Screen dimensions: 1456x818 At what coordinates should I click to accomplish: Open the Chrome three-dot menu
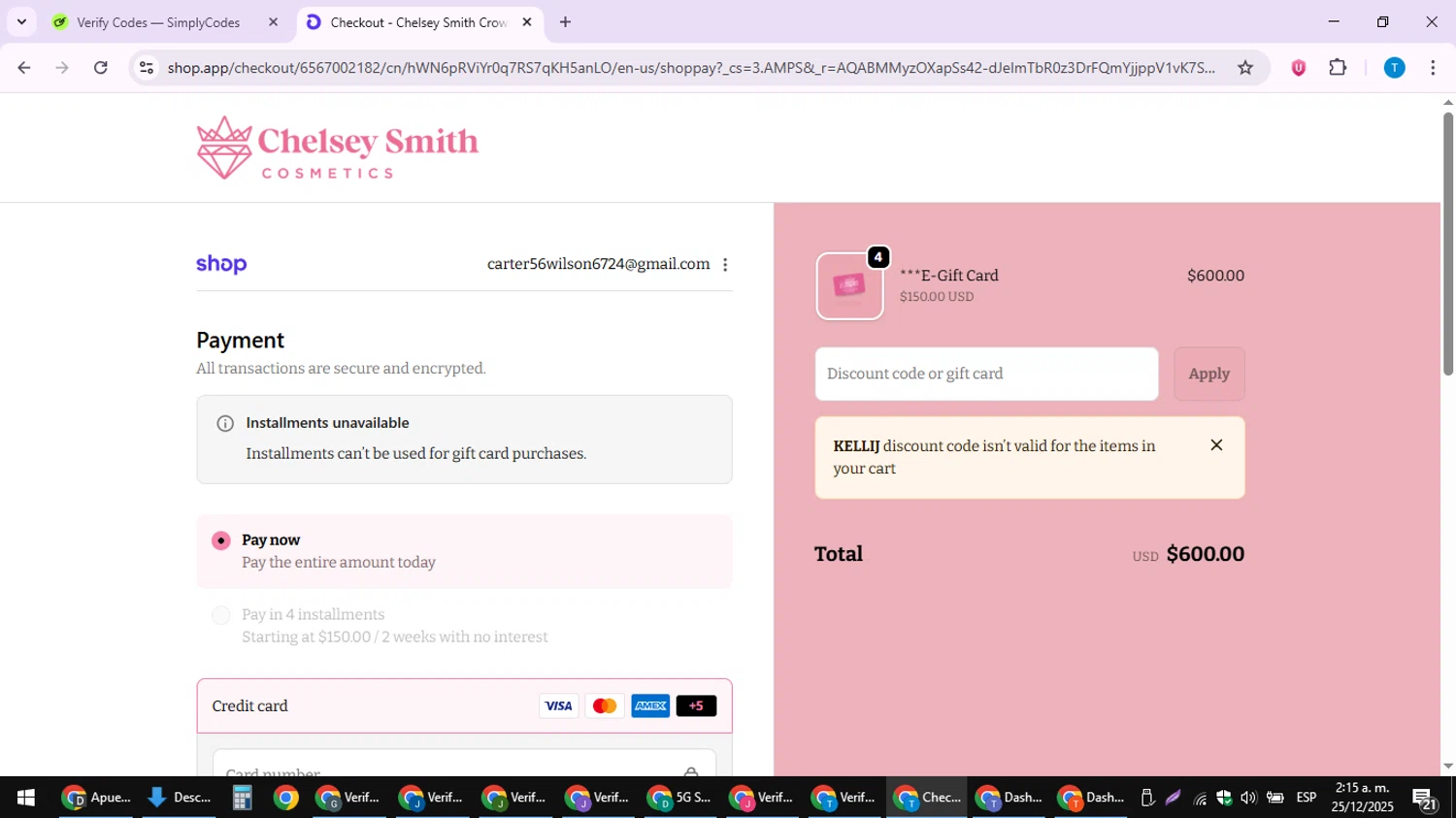1433,68
